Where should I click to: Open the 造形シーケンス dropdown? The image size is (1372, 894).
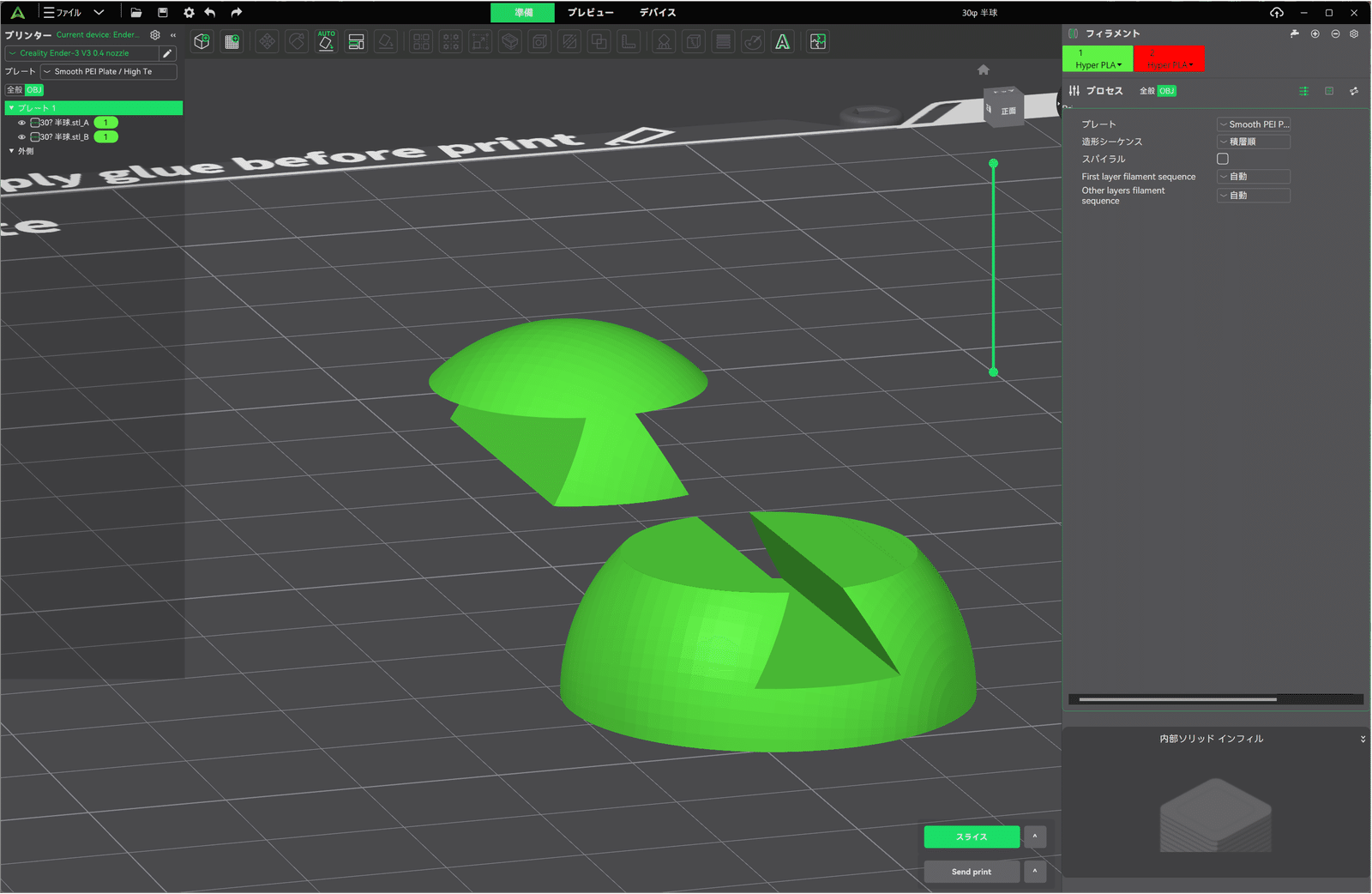pos(1254,142)
